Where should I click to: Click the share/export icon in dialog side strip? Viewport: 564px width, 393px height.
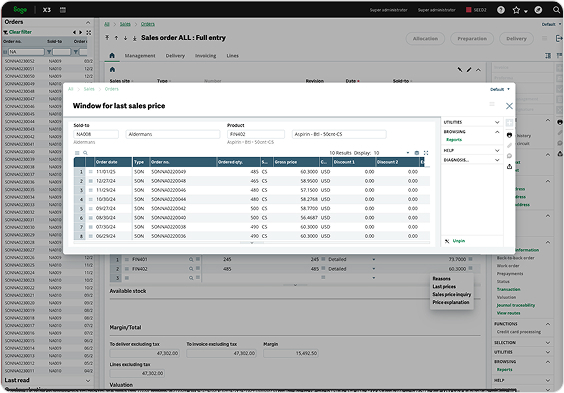[509, 166]
